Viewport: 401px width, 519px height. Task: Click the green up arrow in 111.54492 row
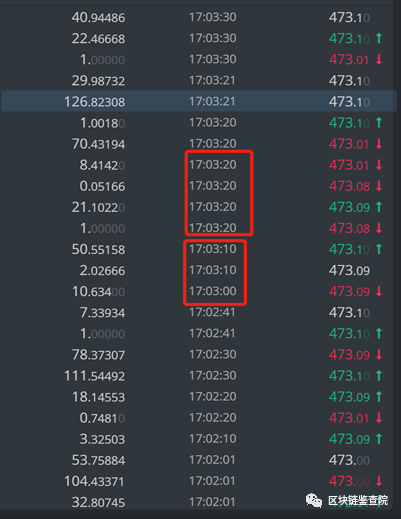pyautogui.click(x=379, y=376)
